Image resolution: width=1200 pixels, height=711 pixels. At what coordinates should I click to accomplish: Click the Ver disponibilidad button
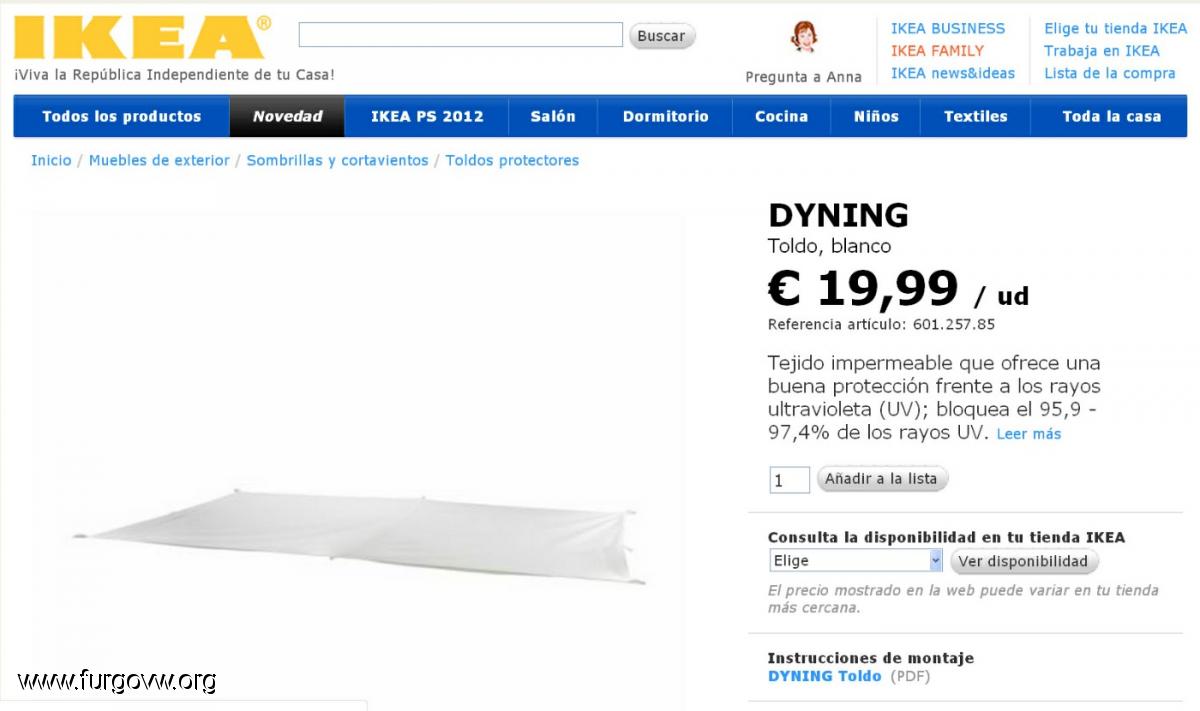[x=1023, y=561]
